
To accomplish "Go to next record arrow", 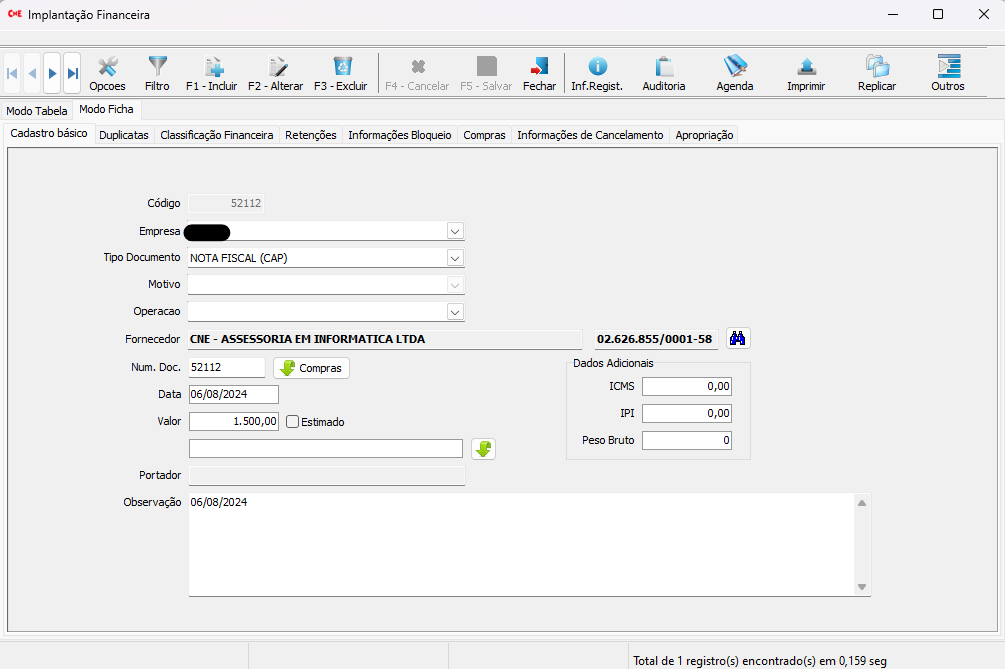I will (x=52, y=74).
